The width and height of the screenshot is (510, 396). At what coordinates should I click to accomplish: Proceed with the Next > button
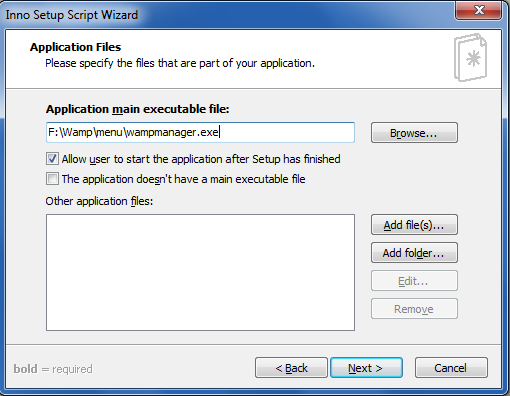366,368
